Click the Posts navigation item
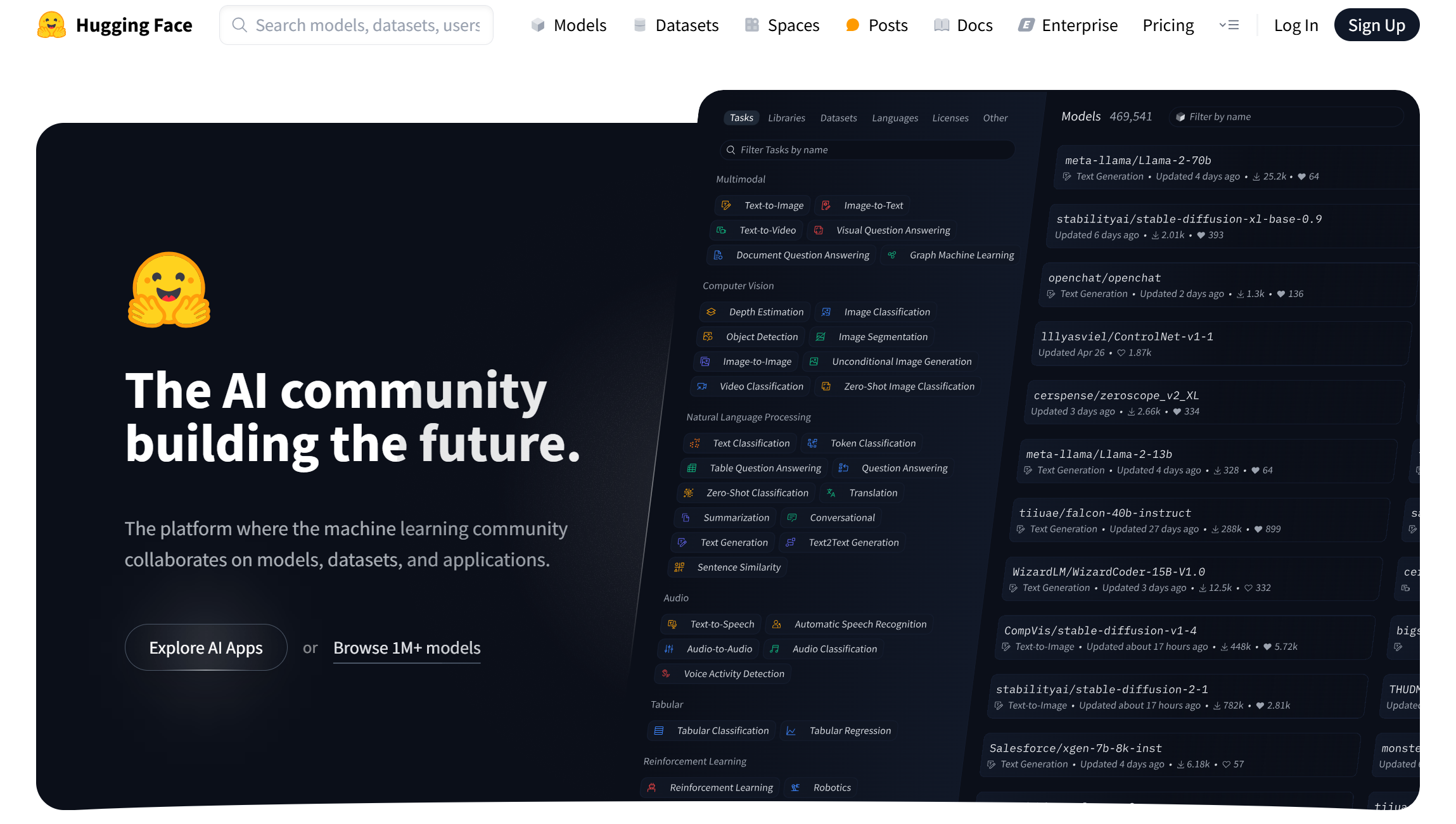This screenshot has width=1456, height=824. [876, 25]
